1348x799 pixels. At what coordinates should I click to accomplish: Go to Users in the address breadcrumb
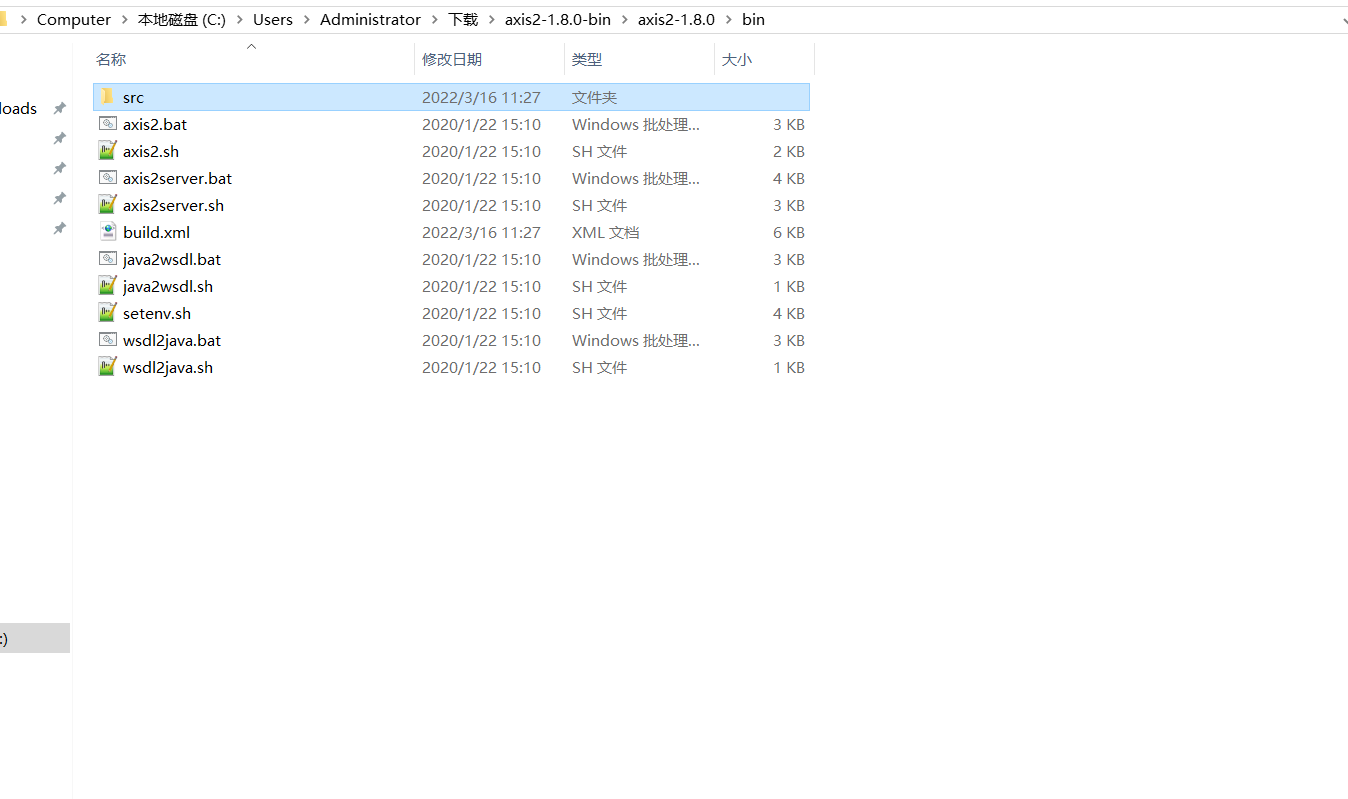click(x=273, y=19)
